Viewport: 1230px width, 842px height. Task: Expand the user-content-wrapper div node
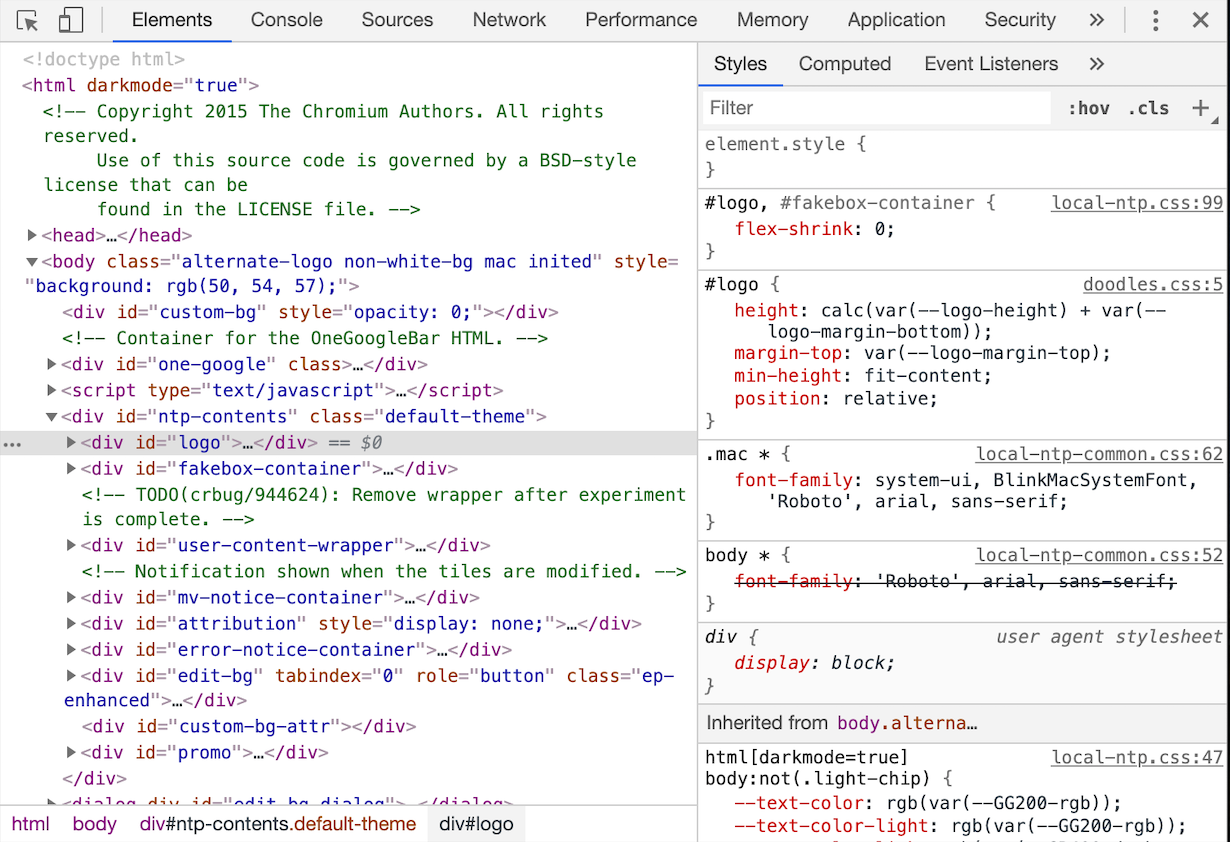tap(71, 546)
